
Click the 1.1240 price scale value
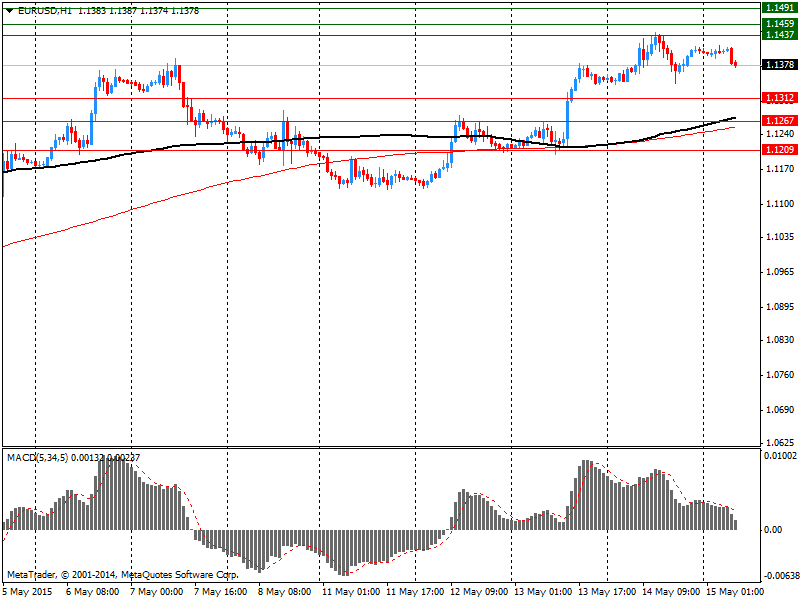(x=780, y=134)
